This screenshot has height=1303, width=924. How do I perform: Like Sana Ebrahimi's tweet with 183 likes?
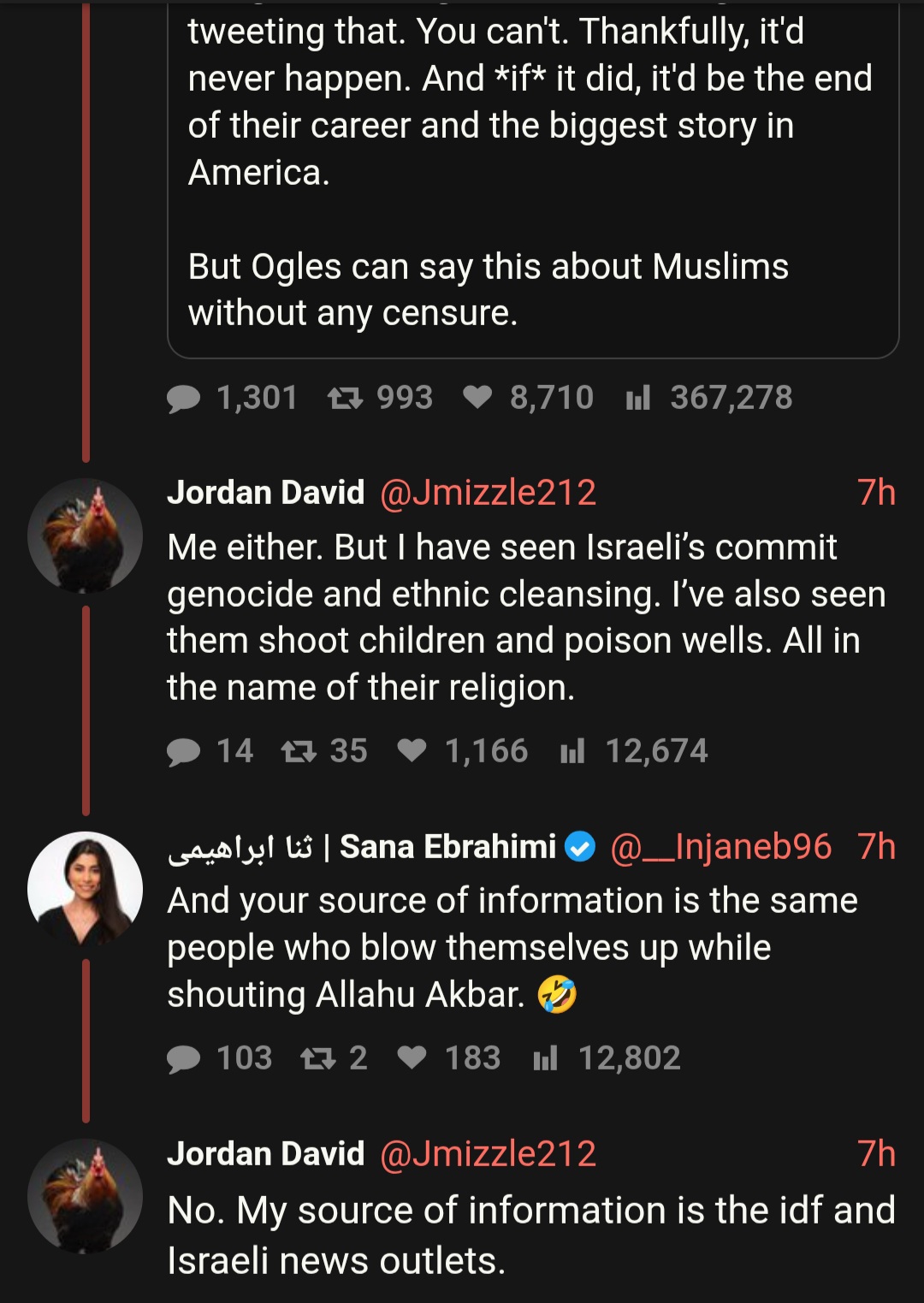point(412,1058)
